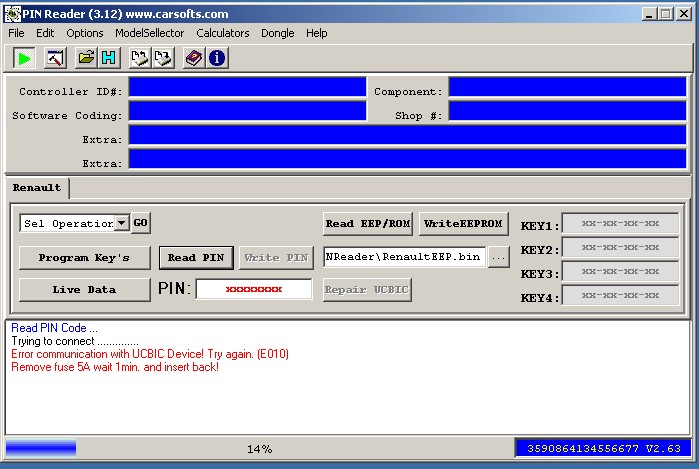699x469 pixels.
Task: Click the 'Error communication with UCBIC Device' line
Action: click(150, 354)
